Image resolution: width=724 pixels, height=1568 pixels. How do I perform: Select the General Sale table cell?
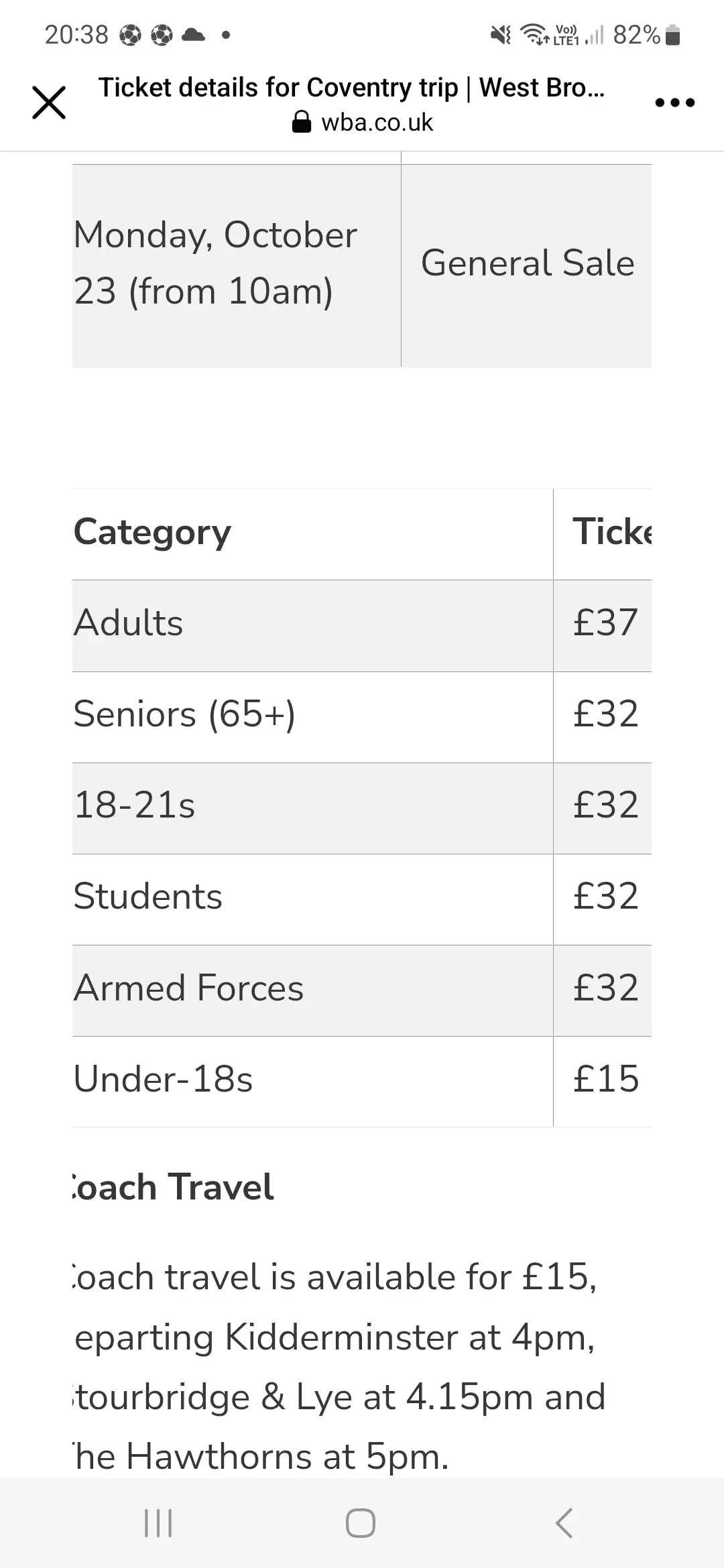point(527,263)
